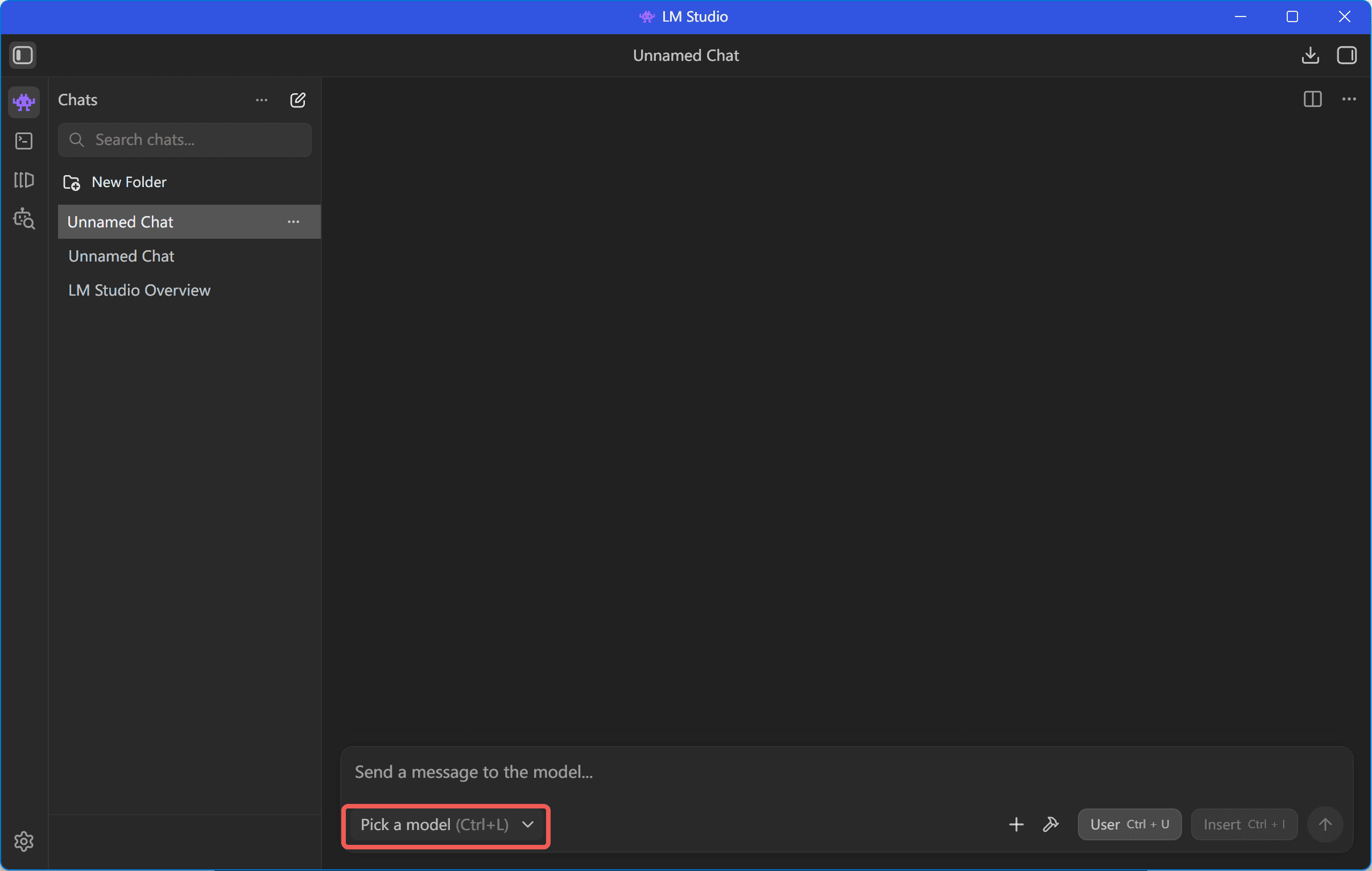1372x871 pixels.
Task: Open the Developer terminal icon in sidebar
Action: tap(24, 140)
